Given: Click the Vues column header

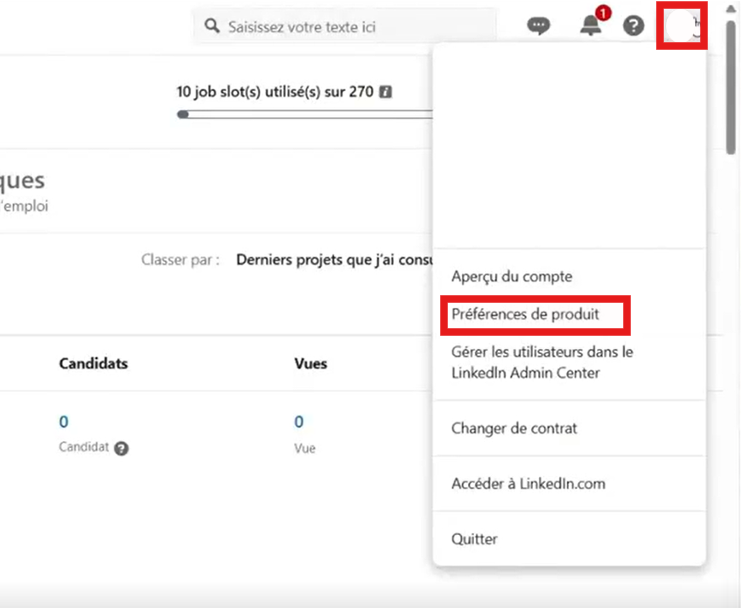Looking at the screenshot, I should (x=310, y=363).
